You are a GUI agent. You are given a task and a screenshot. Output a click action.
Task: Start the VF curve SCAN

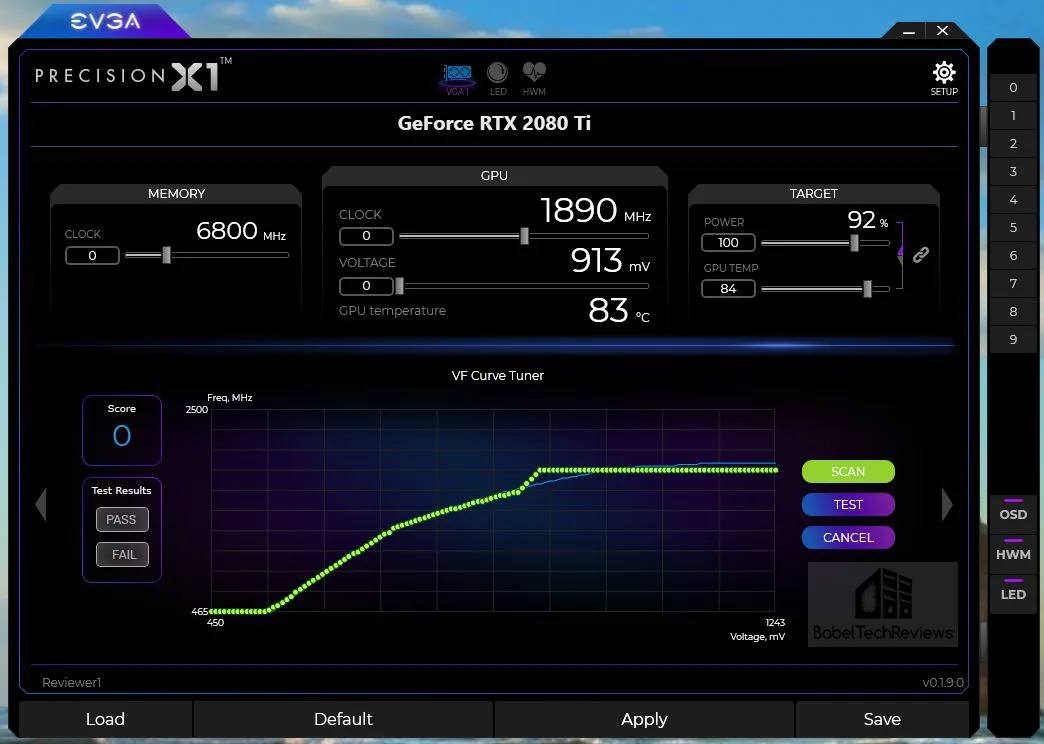848,472
